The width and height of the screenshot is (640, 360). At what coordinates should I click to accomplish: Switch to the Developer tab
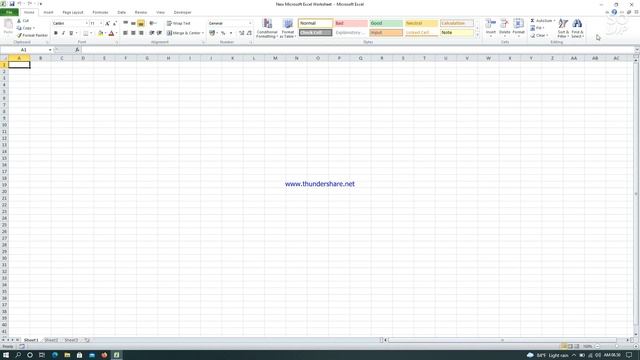pos(182,12)
